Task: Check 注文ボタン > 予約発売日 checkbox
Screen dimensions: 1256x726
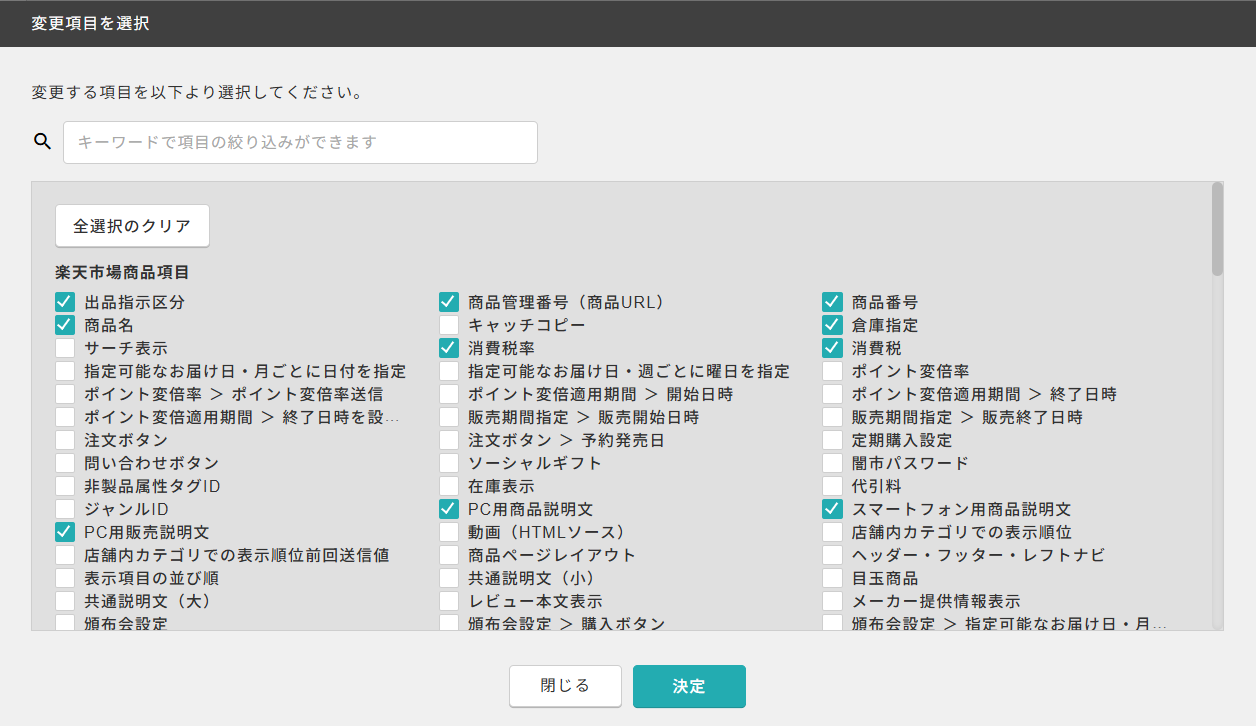Action: click(449, 440)
